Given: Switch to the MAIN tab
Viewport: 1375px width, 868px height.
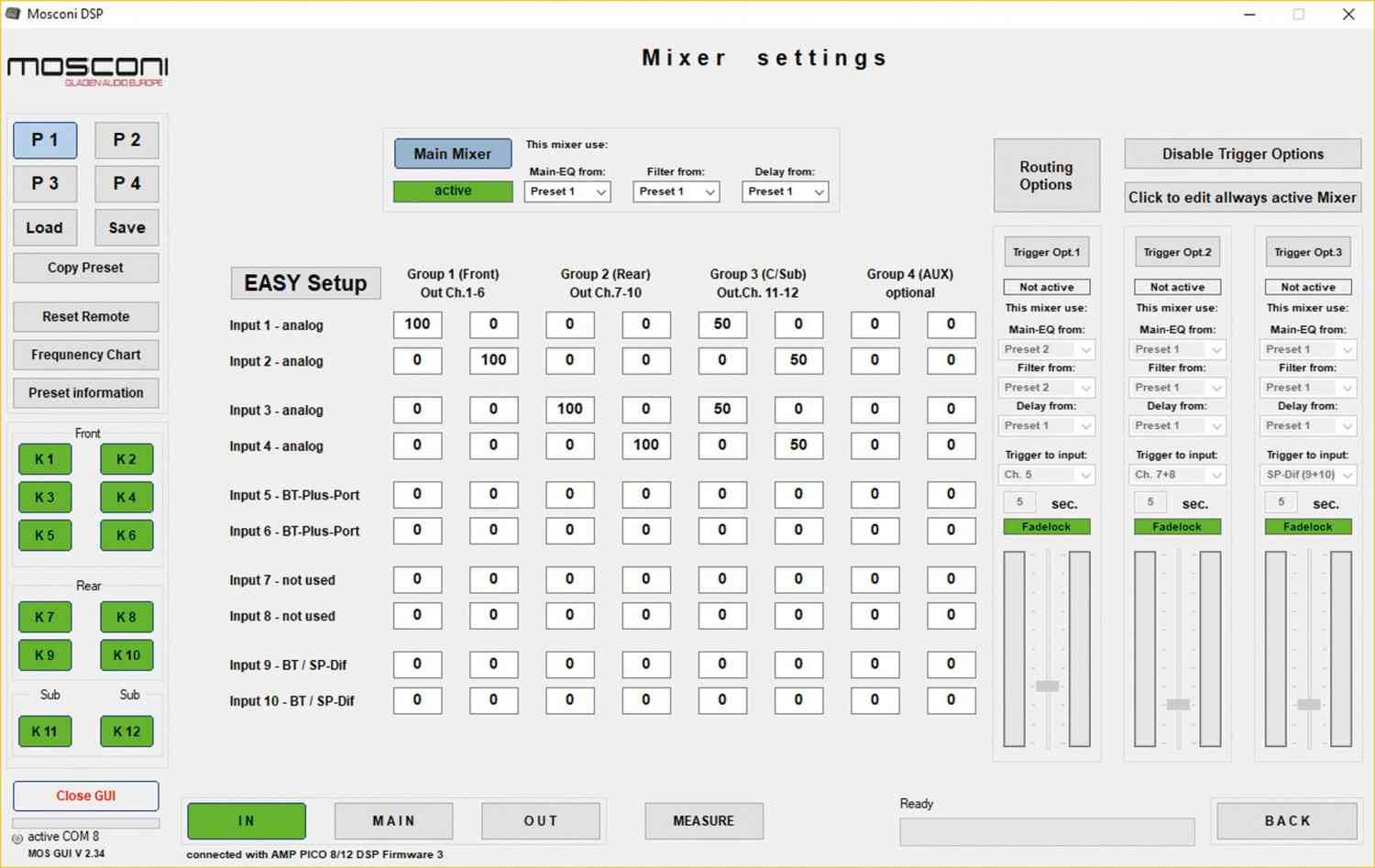Looking at the screenshot, I should point(393,821).
